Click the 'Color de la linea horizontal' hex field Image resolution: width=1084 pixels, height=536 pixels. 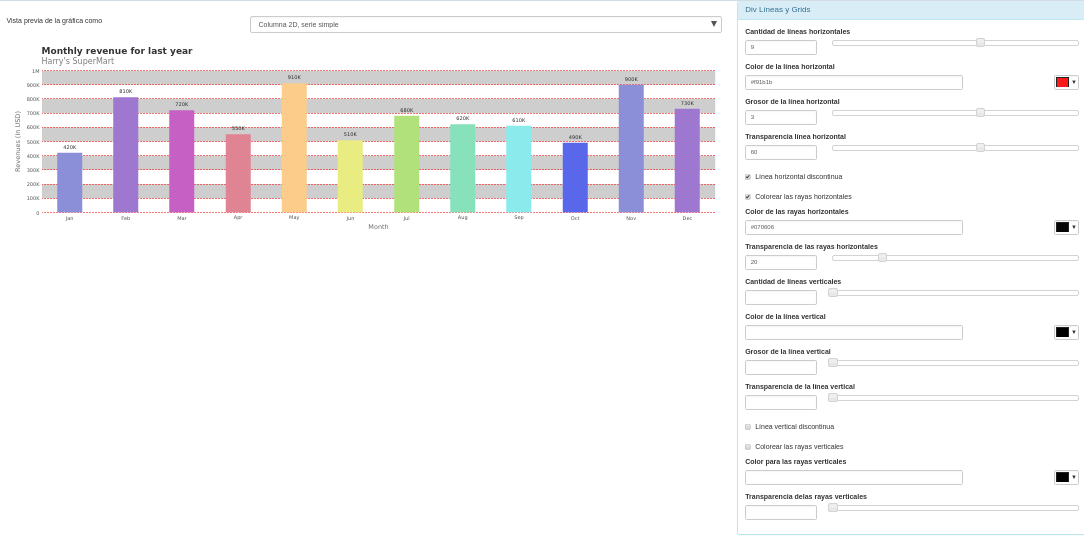point(853,82)
